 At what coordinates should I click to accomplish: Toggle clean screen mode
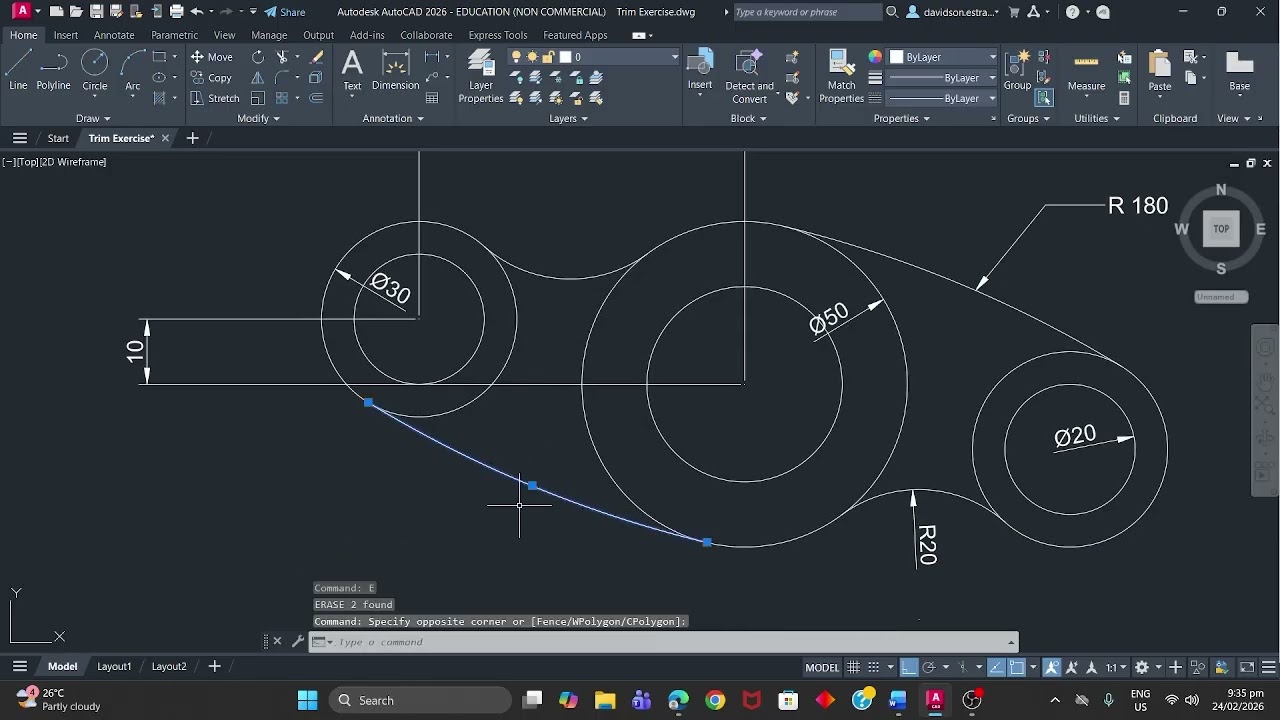pos(1248,667)
